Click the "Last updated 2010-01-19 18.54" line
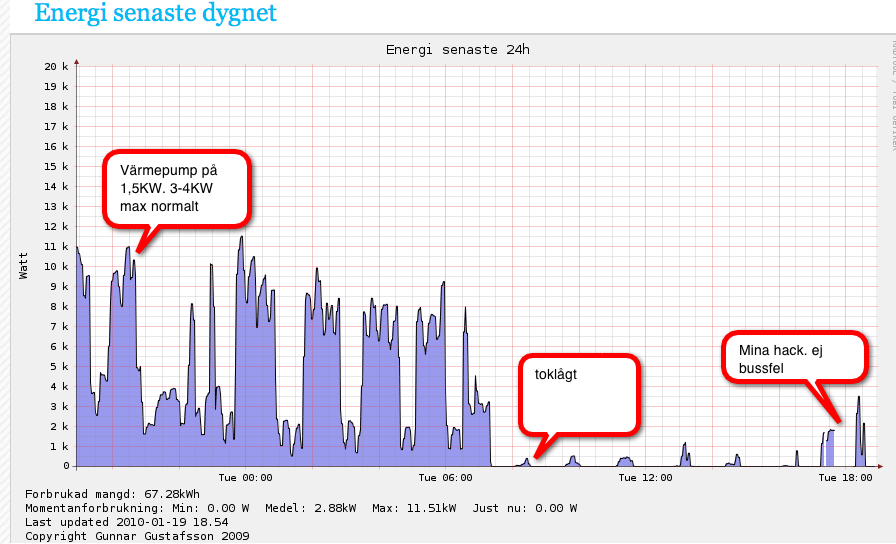 point(127,522)
